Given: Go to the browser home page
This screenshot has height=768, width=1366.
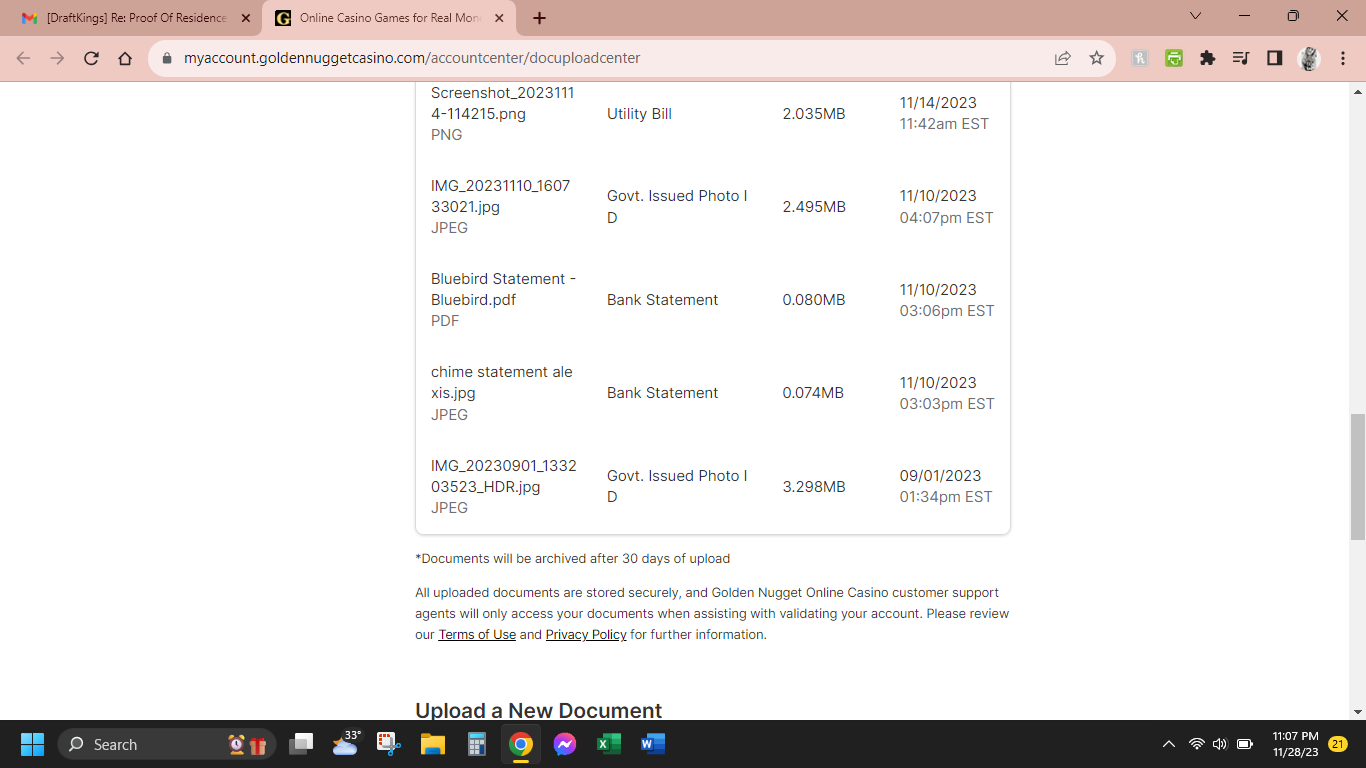Looking at the screenshot, I should coord(125,58).
